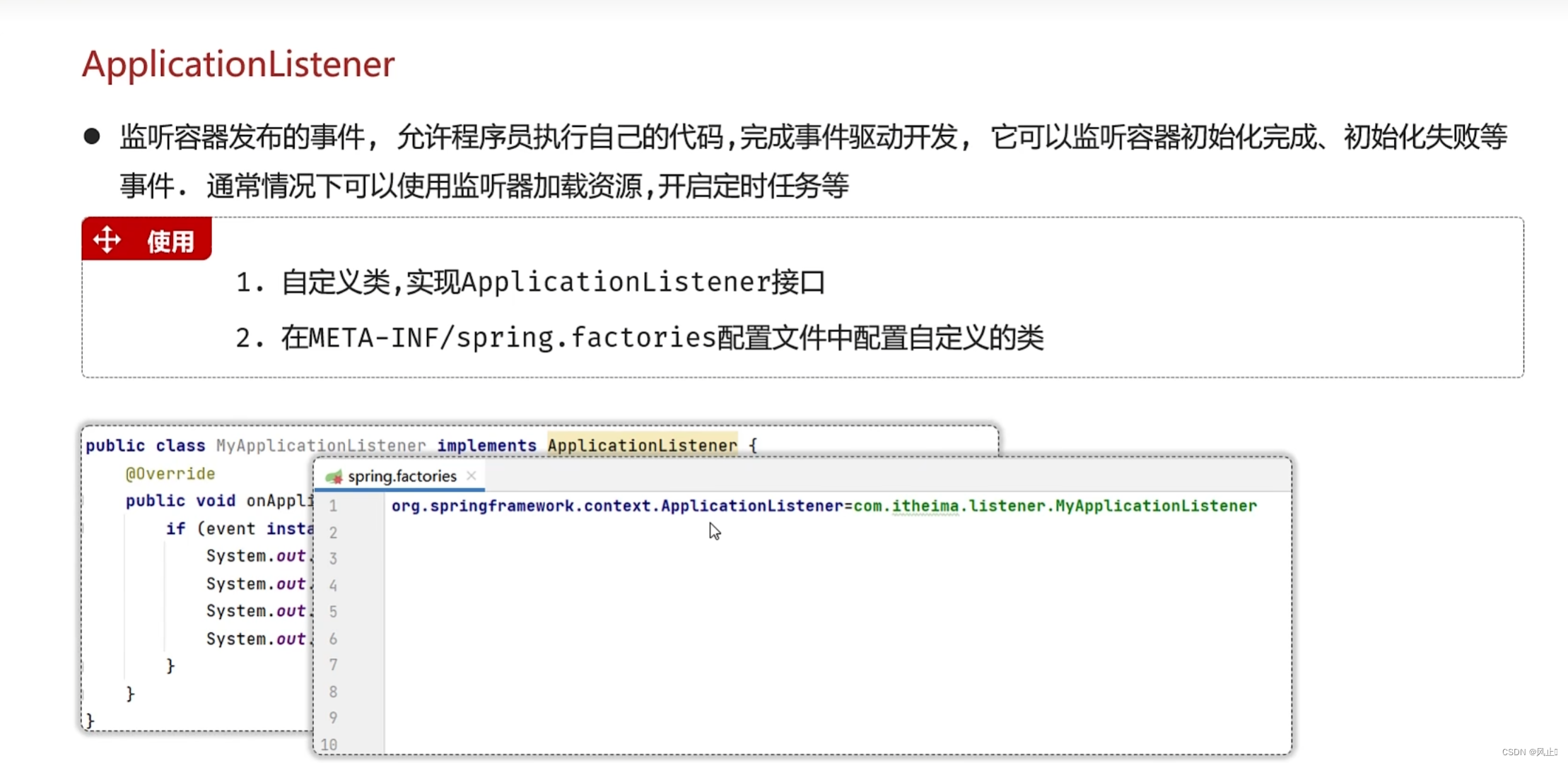
Task: Click org.springframework.context.ApplicationListener key text
Action: coord(617,506)
